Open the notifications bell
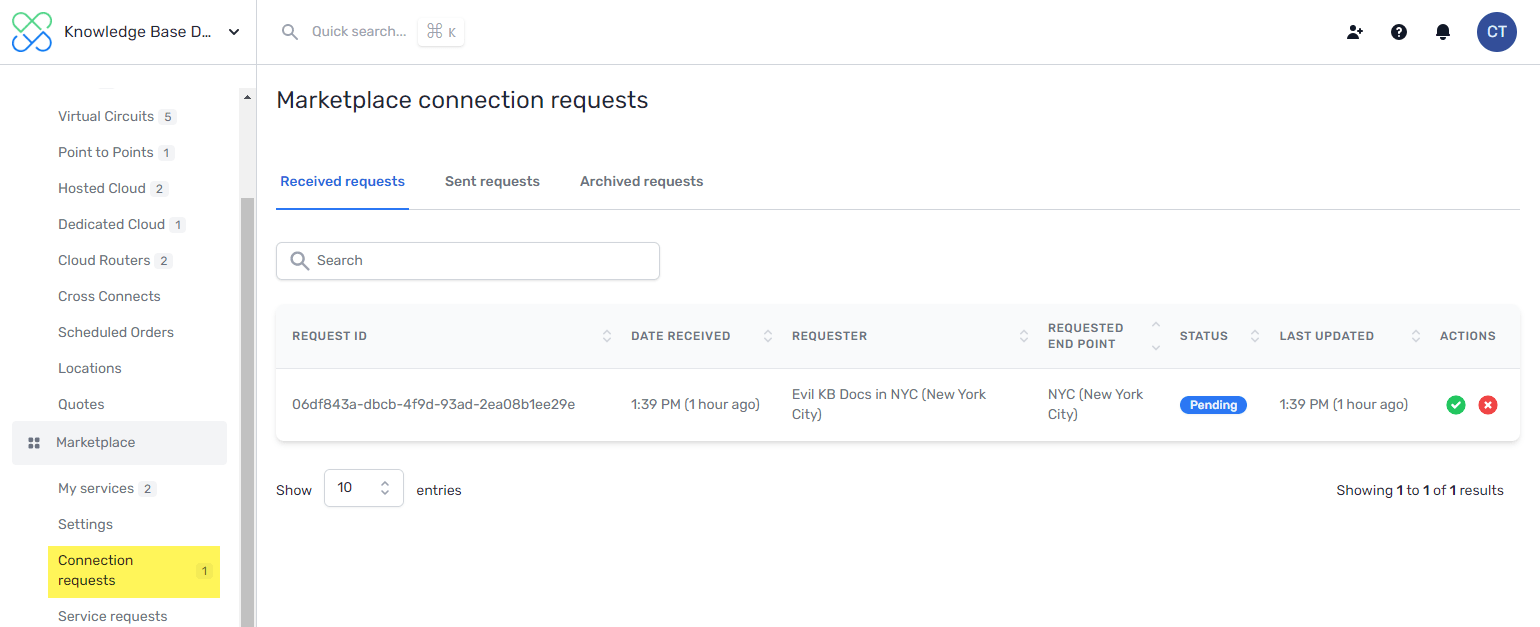 1442,32
